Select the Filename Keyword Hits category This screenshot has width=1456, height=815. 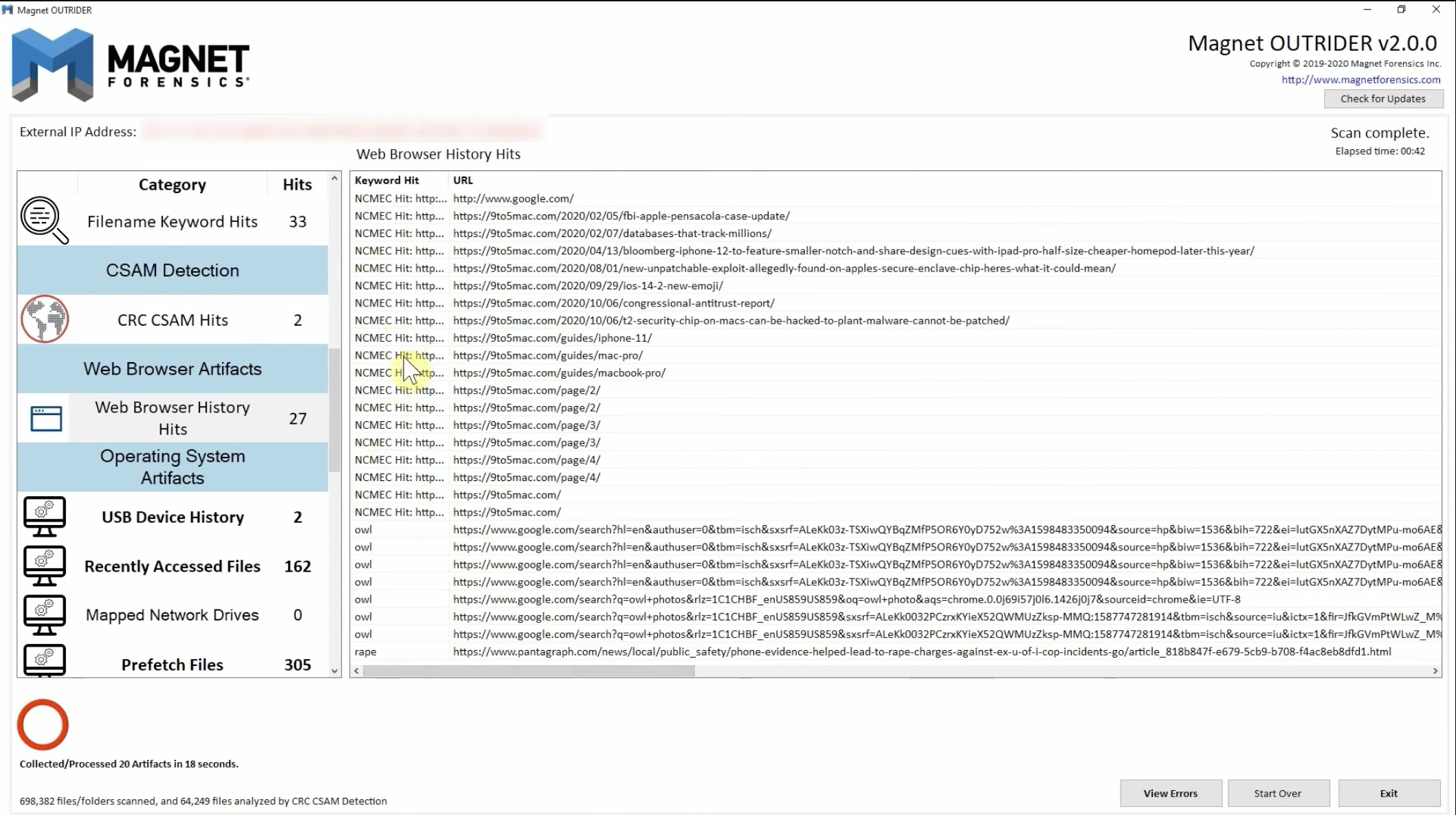pos(173,221)
